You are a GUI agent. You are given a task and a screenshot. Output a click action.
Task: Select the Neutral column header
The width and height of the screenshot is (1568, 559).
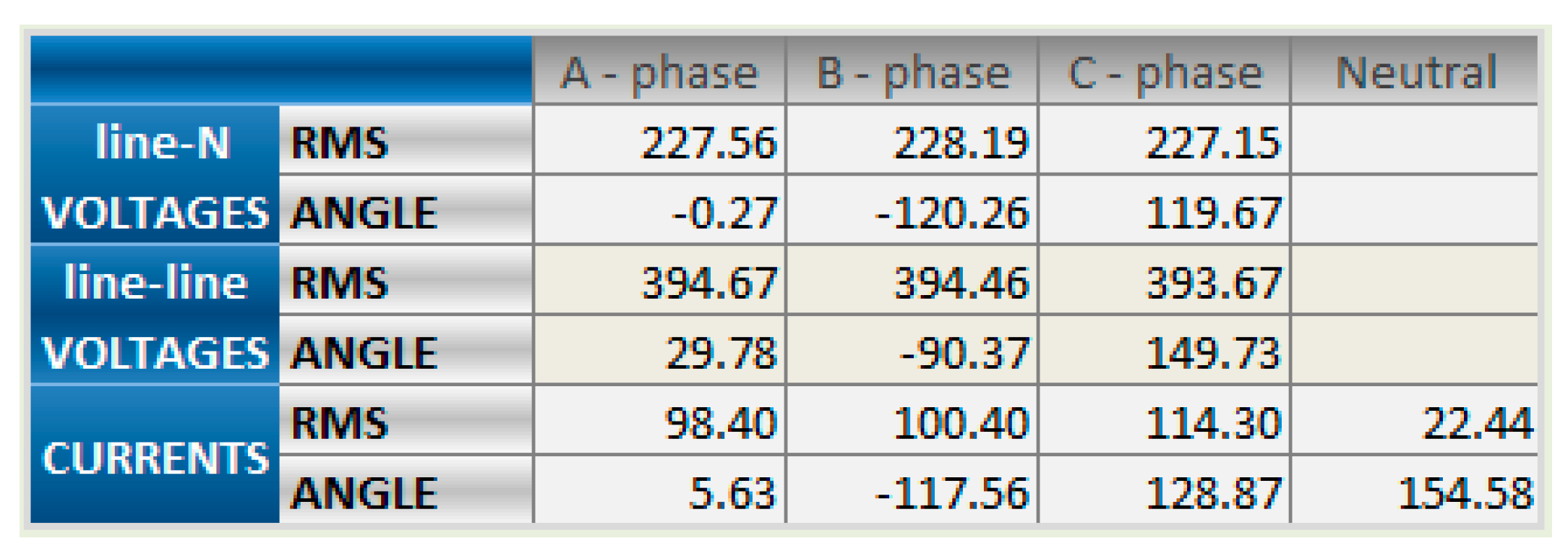tap(1415, 72)
